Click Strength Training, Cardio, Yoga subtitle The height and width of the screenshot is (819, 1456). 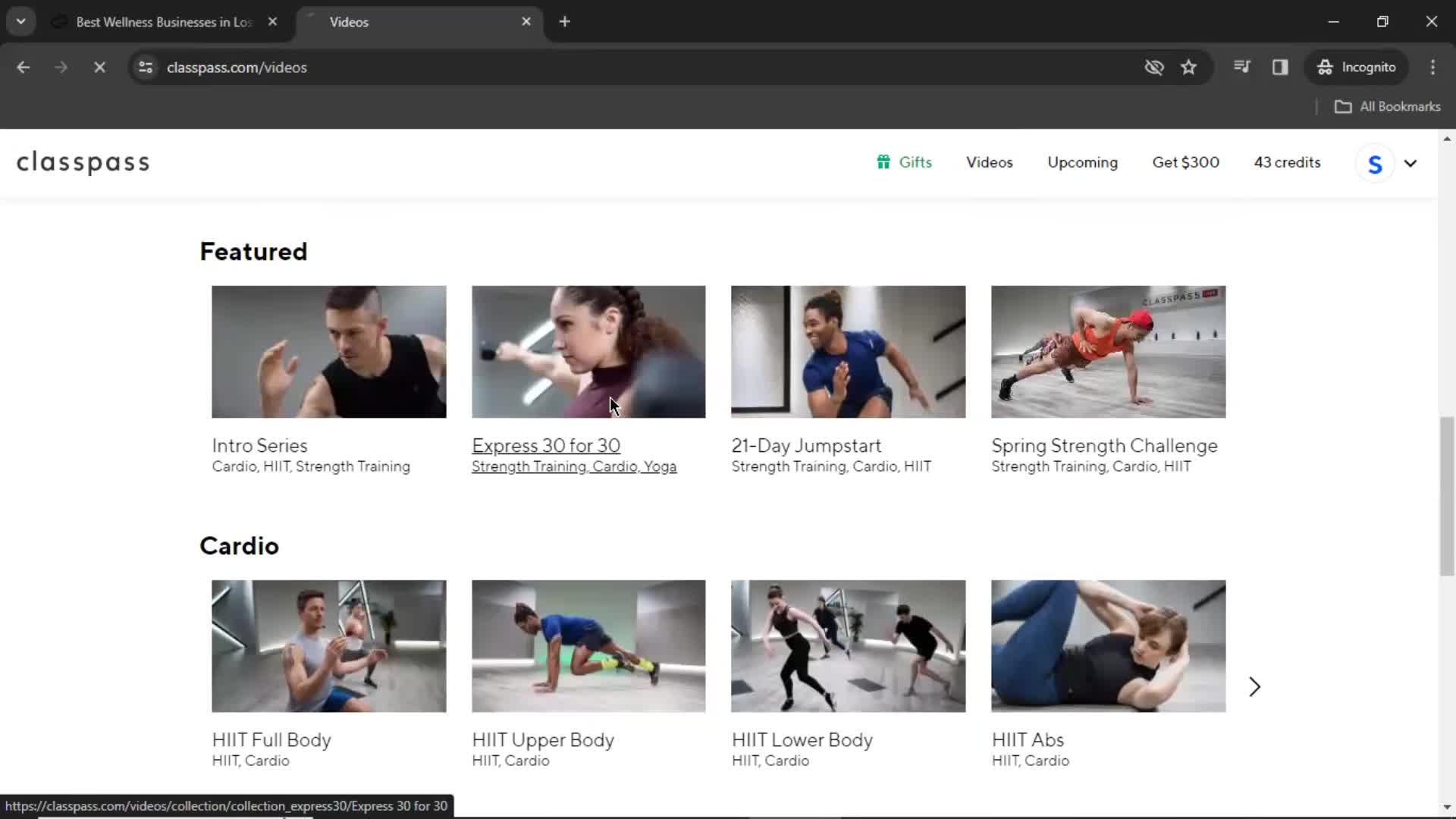tap(574, 467)
